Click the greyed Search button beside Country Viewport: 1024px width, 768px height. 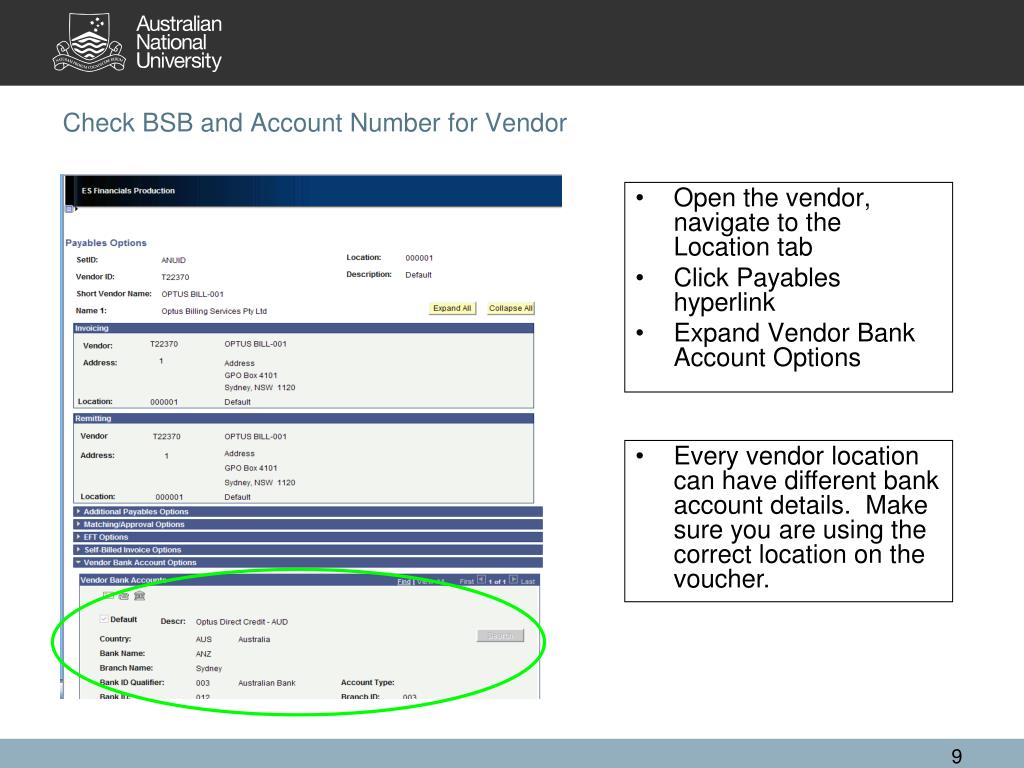500,636
